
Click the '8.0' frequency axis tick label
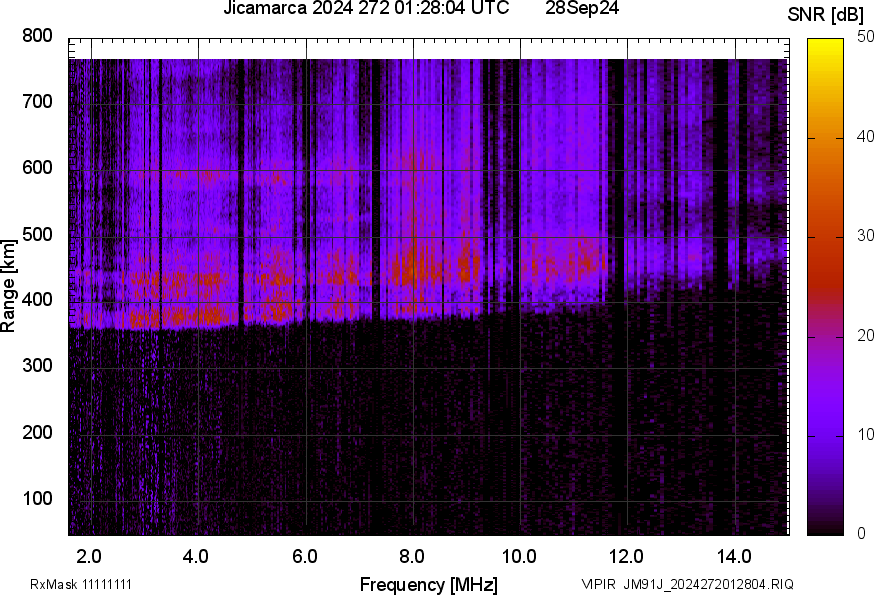[413, 556]
